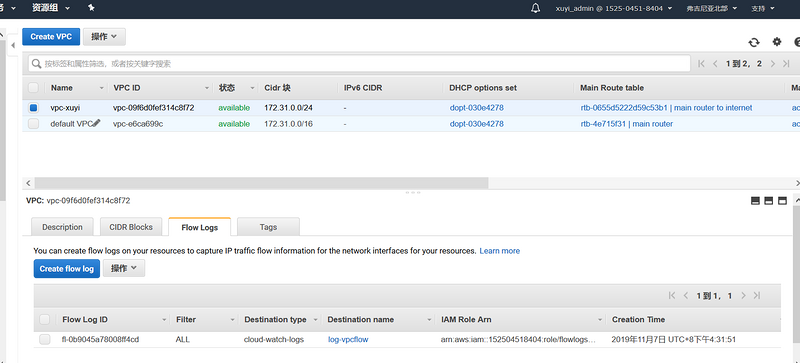Open the 状态 column filter arrow
The image size is (800, 363).
tap(252, 88)
